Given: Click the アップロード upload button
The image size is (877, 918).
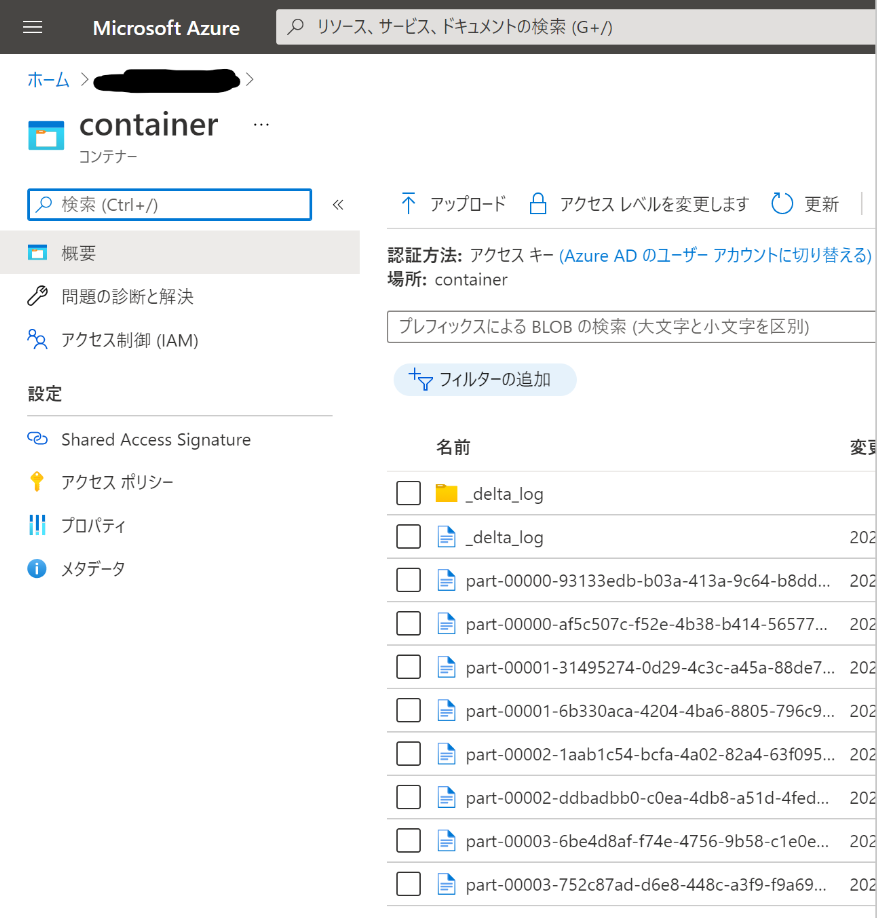Looking at the screenshot, I should click(453, 204).
